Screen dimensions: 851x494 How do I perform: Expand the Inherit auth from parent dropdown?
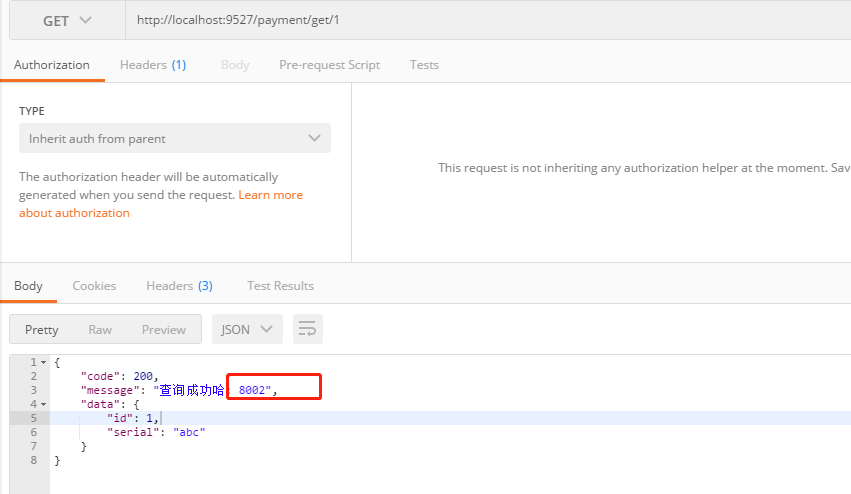(175, 138)
